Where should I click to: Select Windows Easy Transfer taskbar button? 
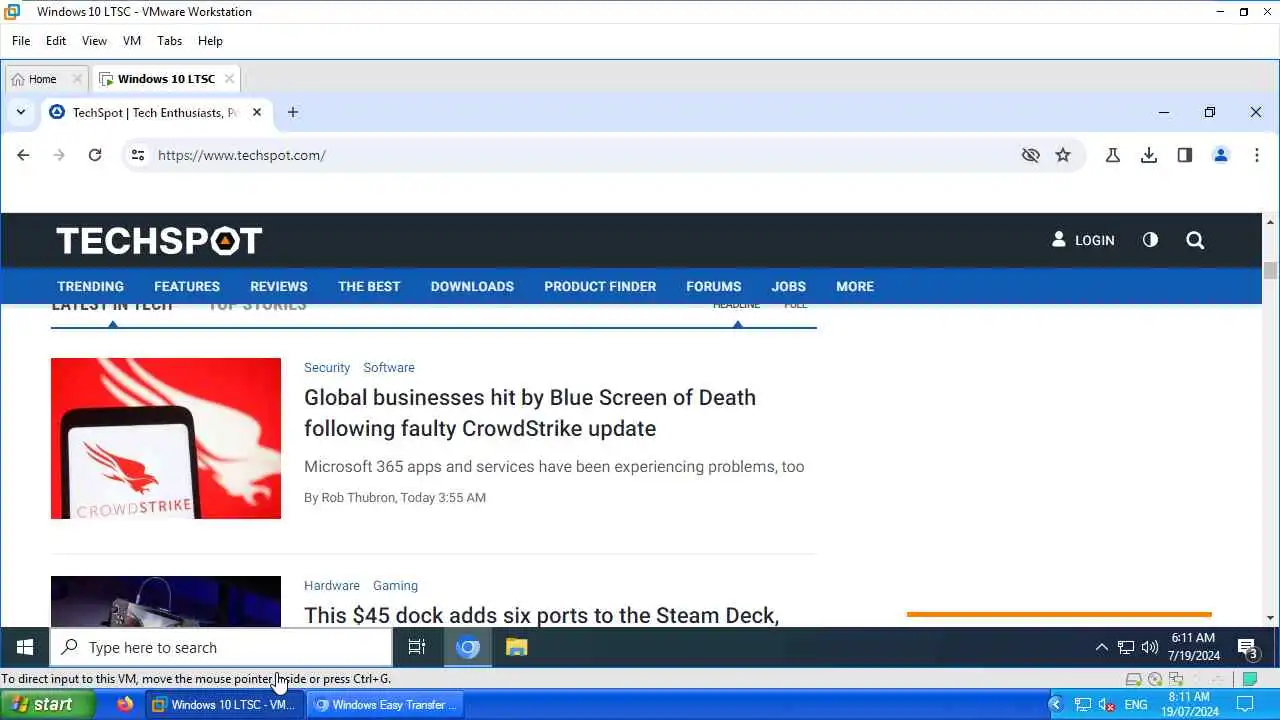385,704
